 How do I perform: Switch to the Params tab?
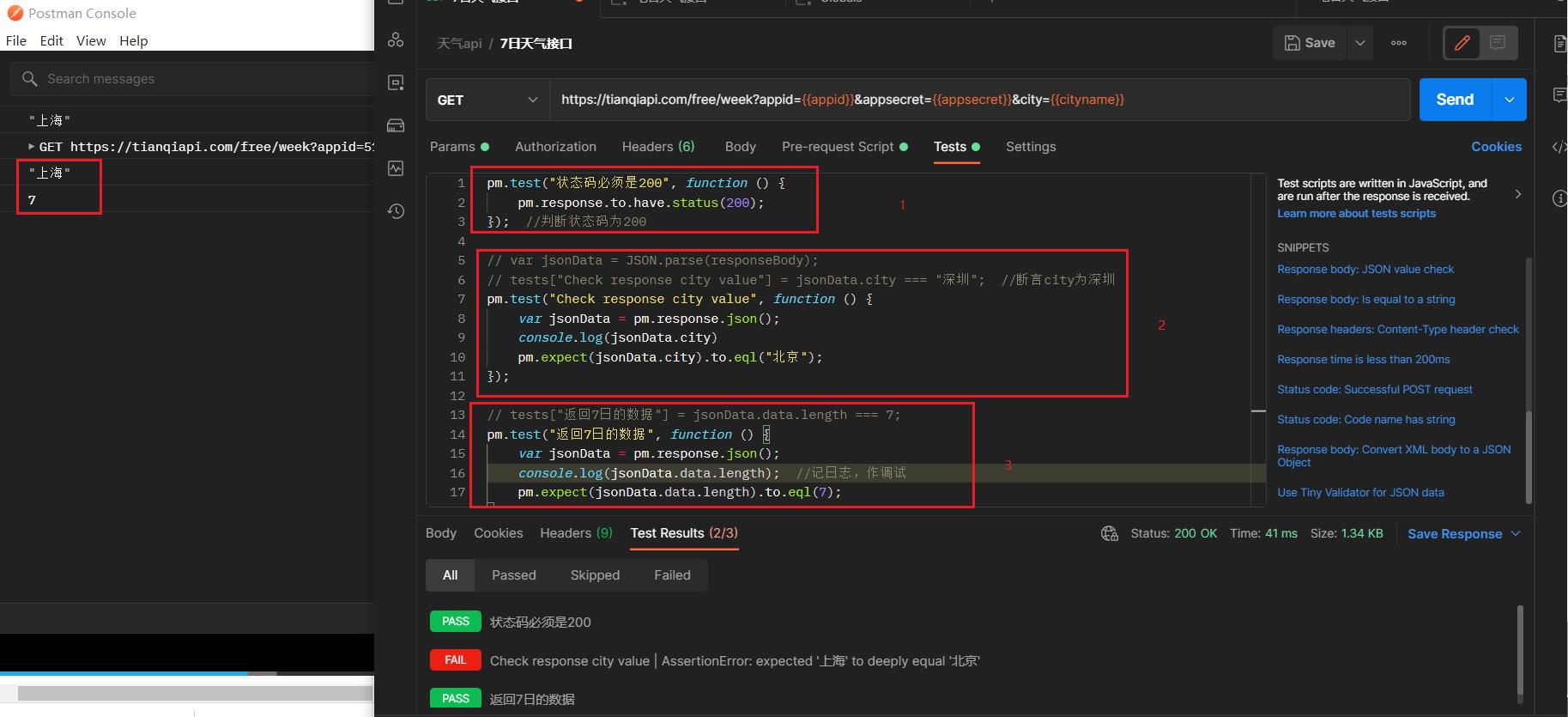pos(459,147)
